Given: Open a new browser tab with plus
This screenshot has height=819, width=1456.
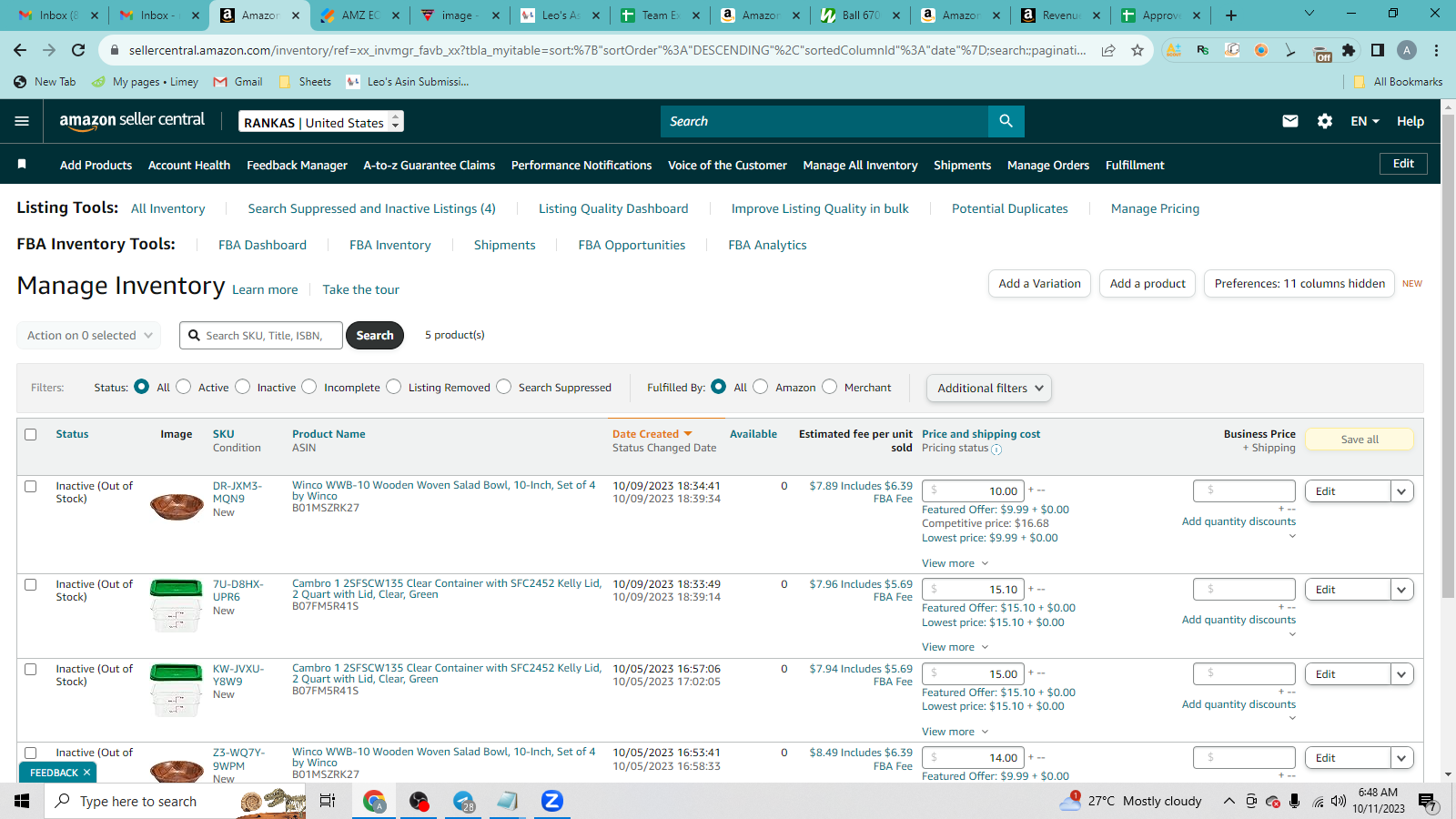Looking at the screenshot, I should 1230,15.
